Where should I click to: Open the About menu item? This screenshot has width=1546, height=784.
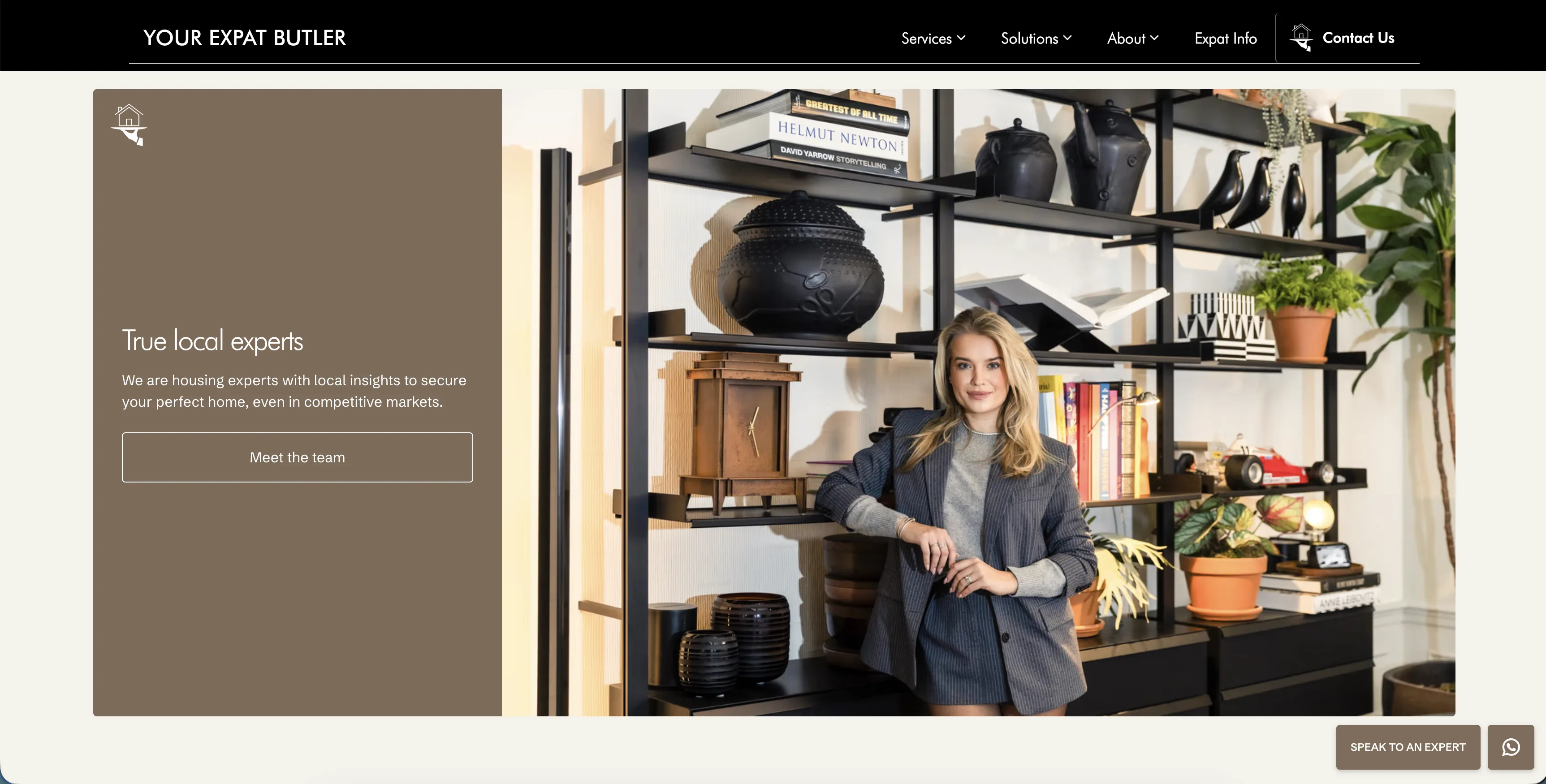tap(1126, 39)
